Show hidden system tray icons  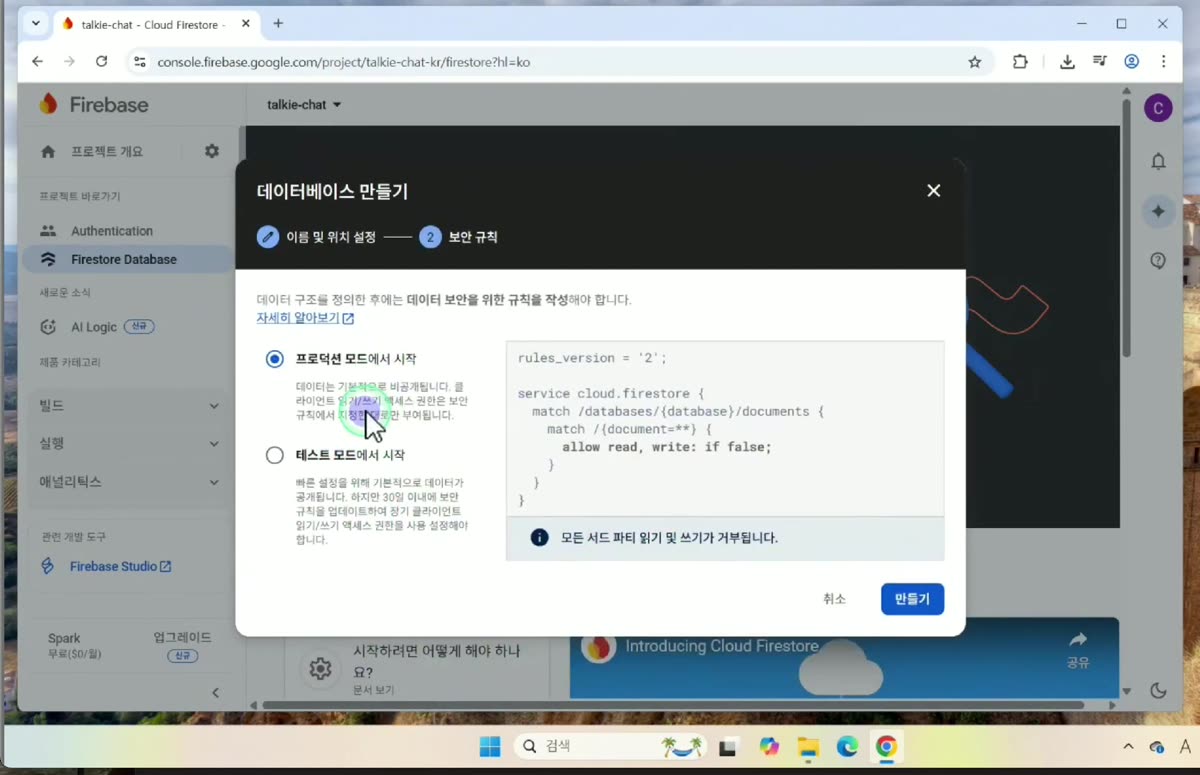click(x=1128, y=747)
